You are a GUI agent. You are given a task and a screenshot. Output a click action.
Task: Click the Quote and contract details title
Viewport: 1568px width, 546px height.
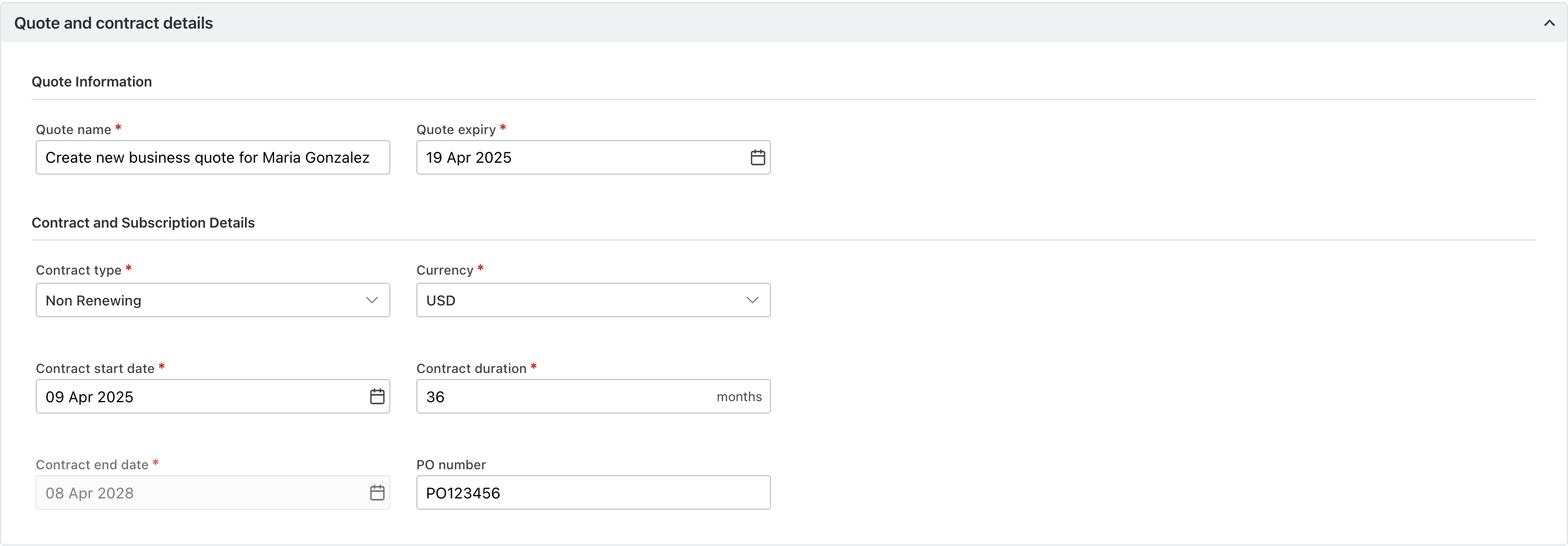(113, 23)
